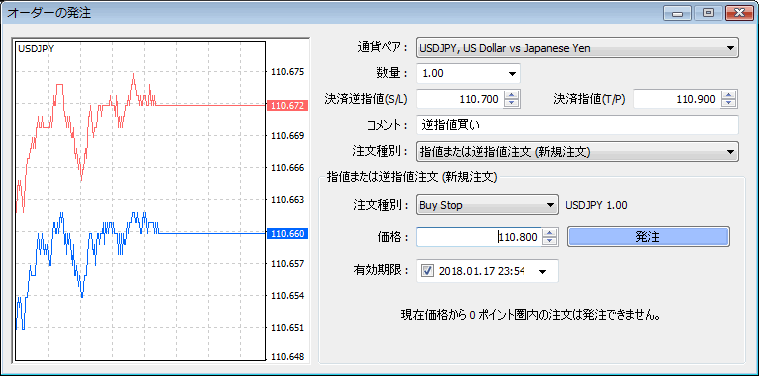759x376 pixels.
Task: Click the 110.648 price axis label
Action: pyautogui.click(x=288, y=357)
